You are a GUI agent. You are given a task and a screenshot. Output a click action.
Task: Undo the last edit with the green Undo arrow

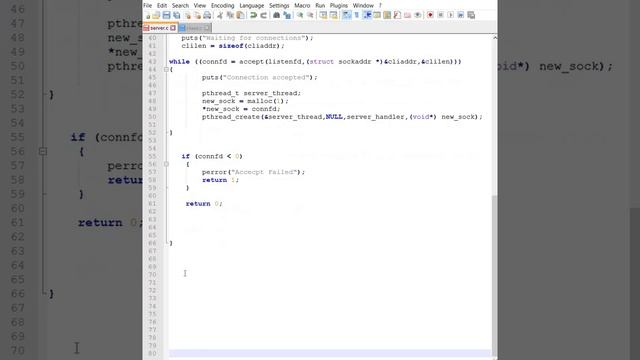point(253,15)
